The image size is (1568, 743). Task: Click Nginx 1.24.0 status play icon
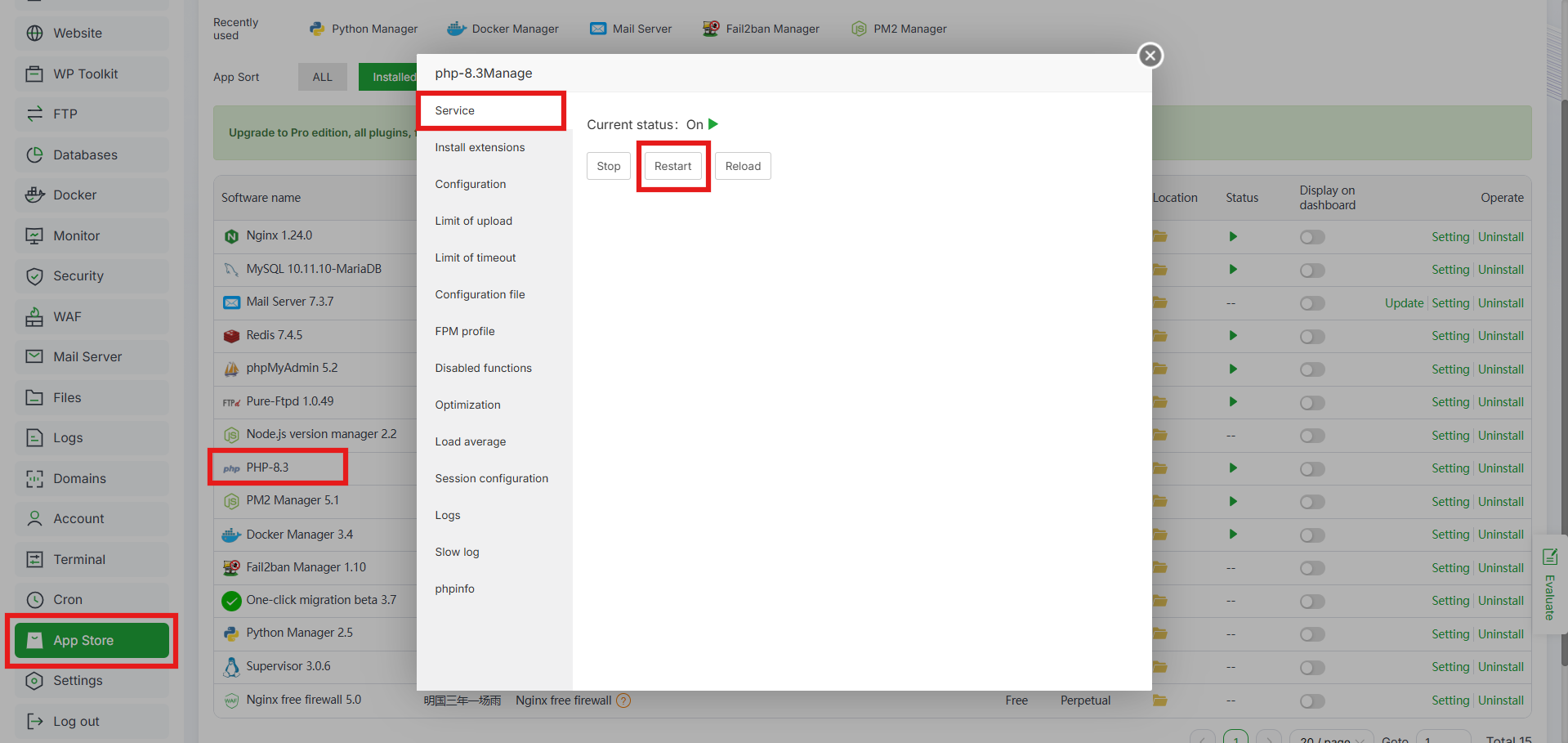(x=1233, y=237)
